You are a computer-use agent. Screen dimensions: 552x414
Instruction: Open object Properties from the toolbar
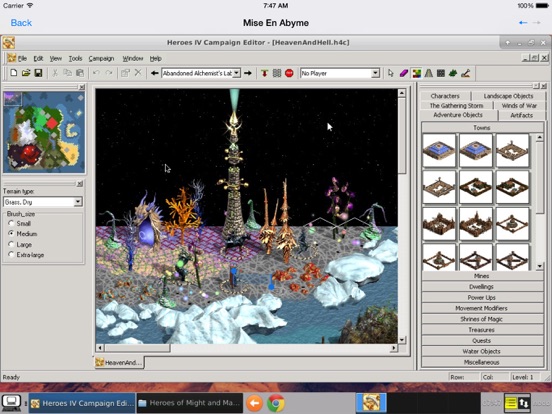click(125, 73)
